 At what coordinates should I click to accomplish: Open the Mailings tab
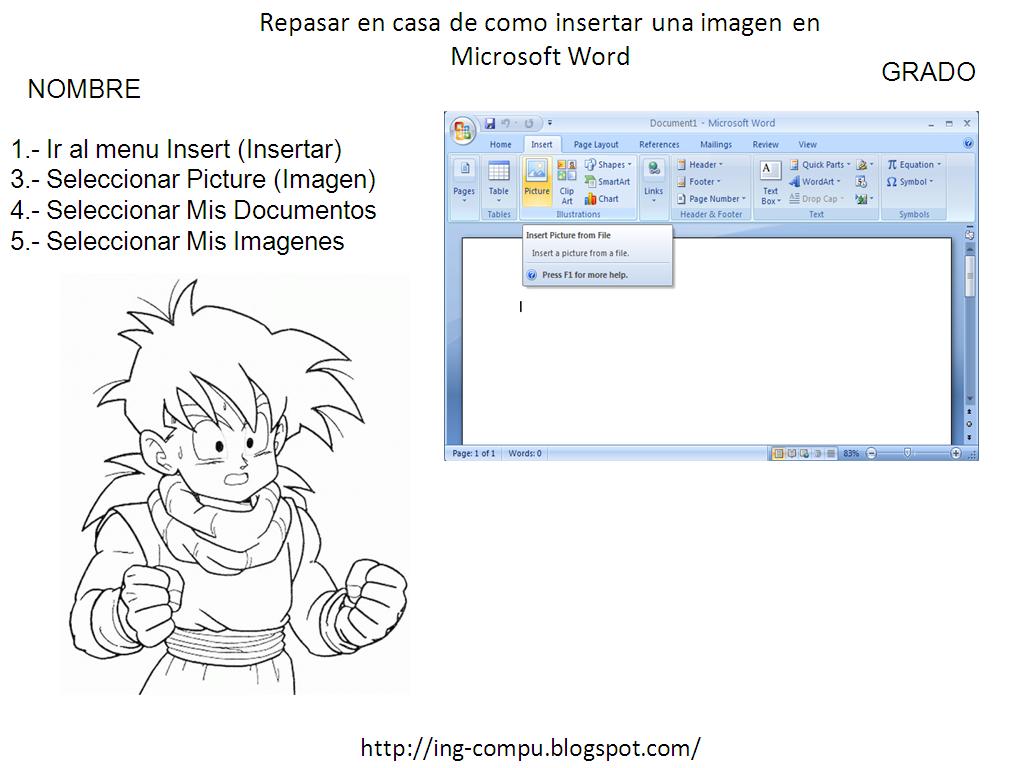pyautogui.click(x=716, y=144)
